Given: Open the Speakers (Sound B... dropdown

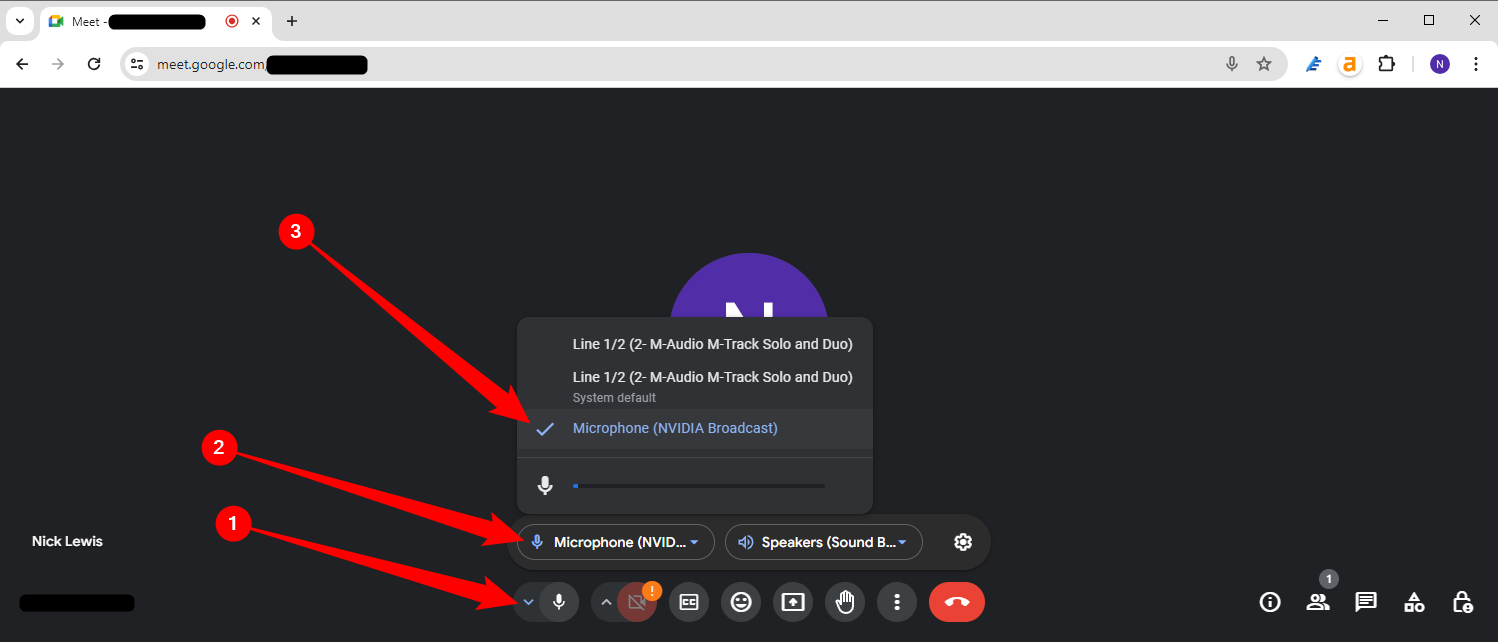Looking at the screenshot, I should click(x=823, y=542).
